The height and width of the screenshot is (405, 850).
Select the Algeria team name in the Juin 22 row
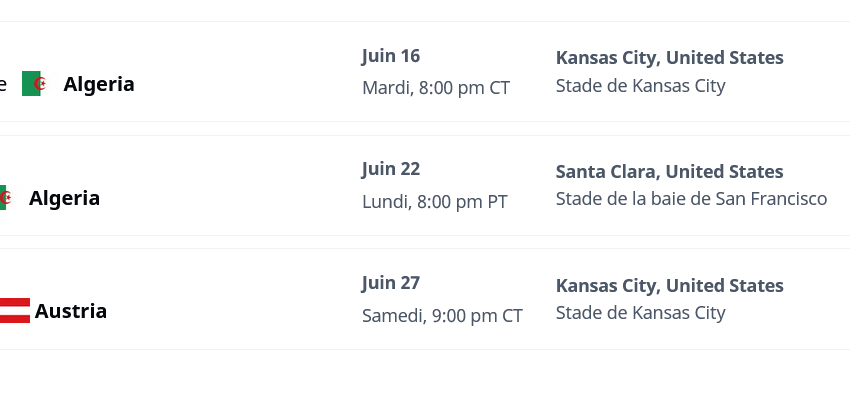click(64, 198)
